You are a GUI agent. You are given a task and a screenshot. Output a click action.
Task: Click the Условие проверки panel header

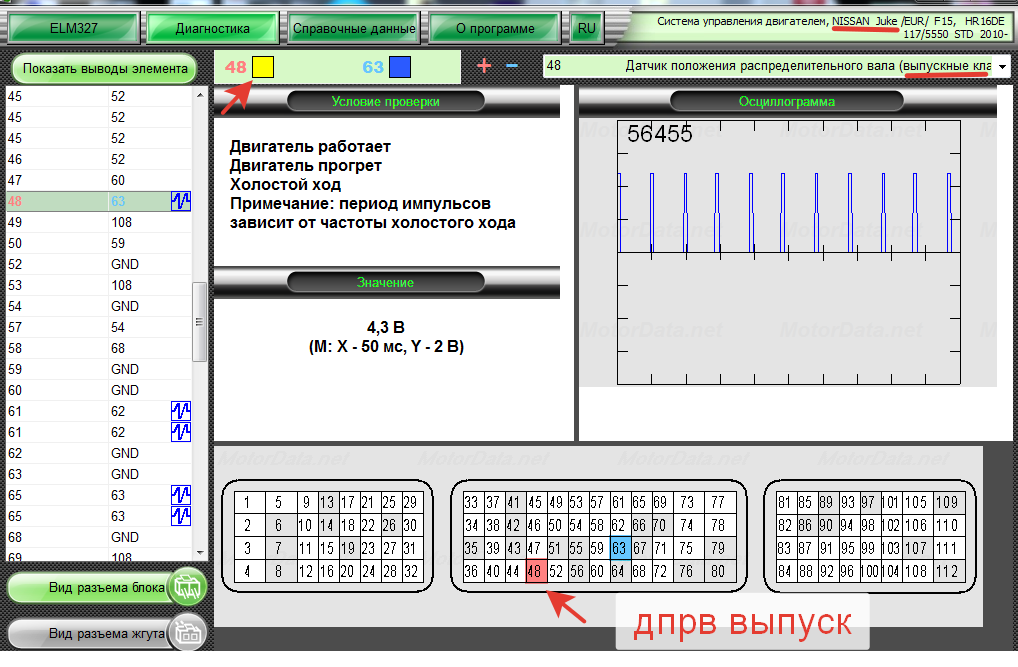point(386,101)
